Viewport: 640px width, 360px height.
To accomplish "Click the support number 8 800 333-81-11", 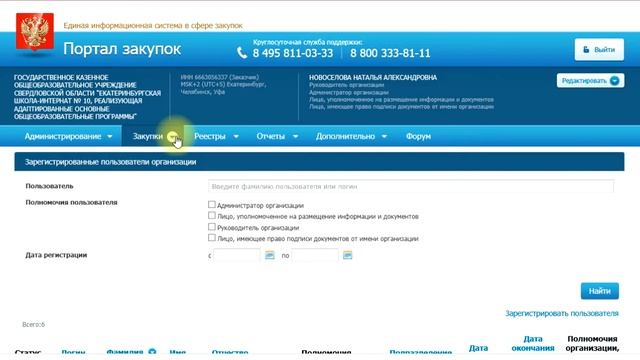I will [x=390, y=53].
